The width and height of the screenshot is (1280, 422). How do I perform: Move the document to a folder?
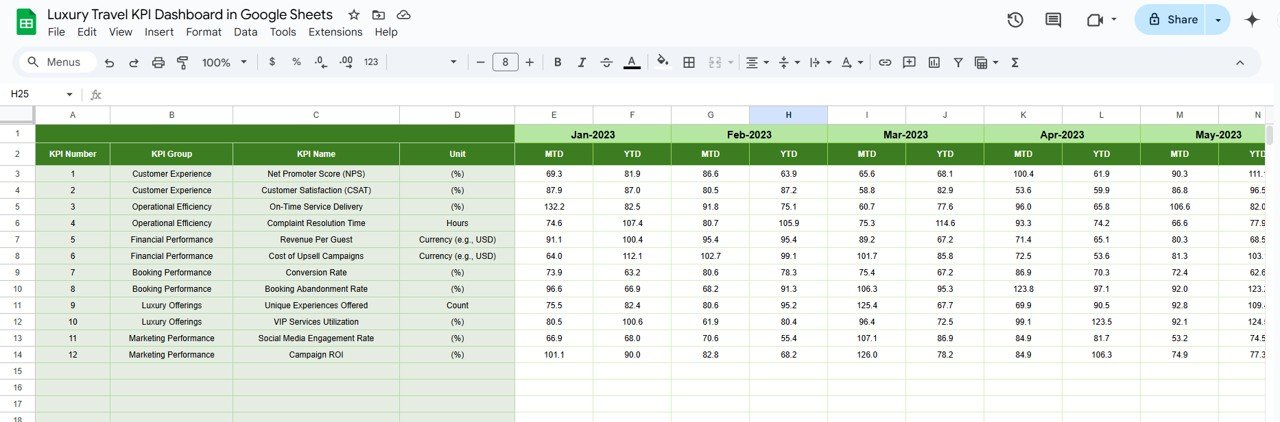[x=378, y=16]
